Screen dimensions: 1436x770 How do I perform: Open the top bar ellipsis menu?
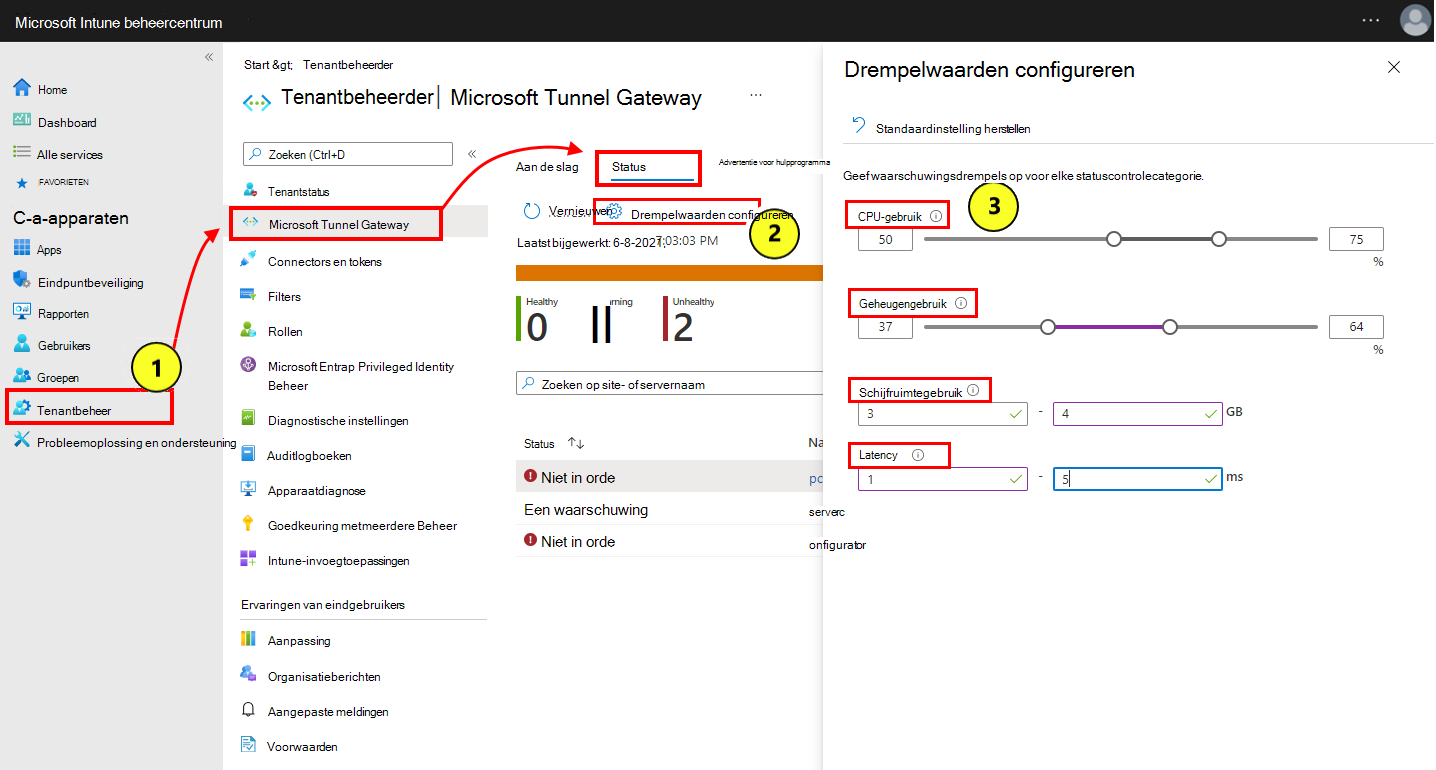[1372, 21]
